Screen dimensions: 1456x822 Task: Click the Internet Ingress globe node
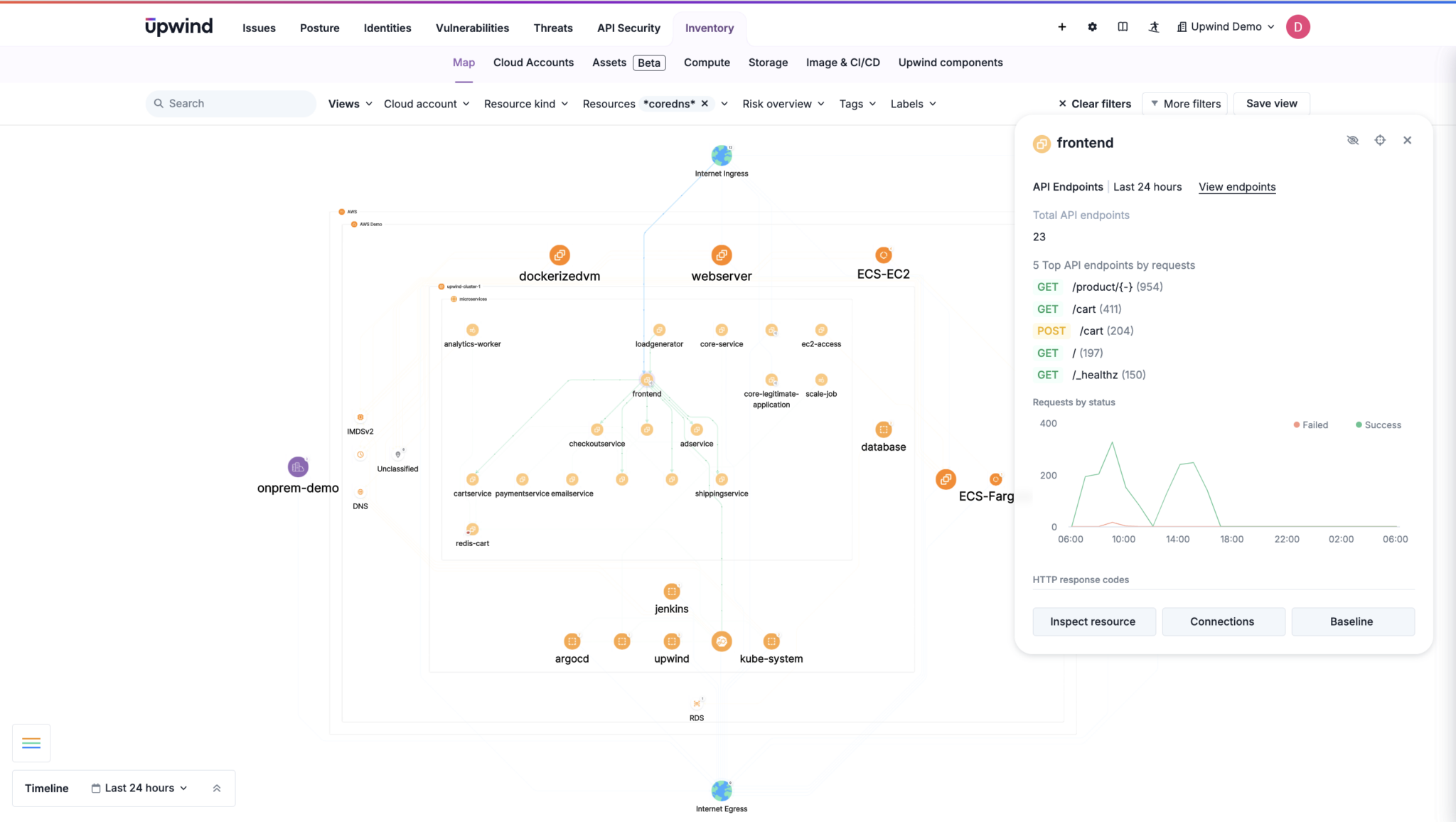pos(722,155)
